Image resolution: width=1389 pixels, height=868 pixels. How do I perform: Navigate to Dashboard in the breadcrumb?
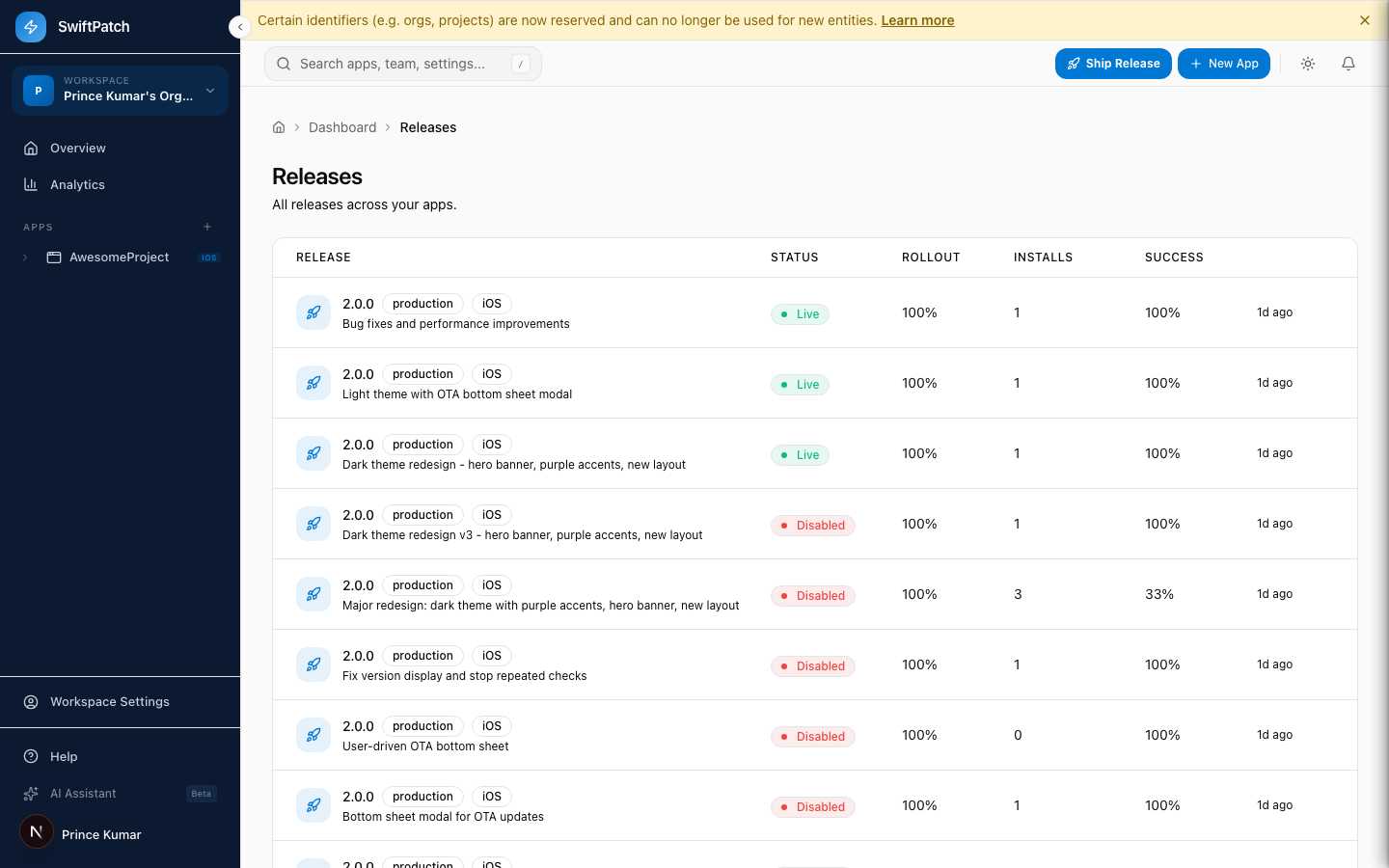pos(342,126)
